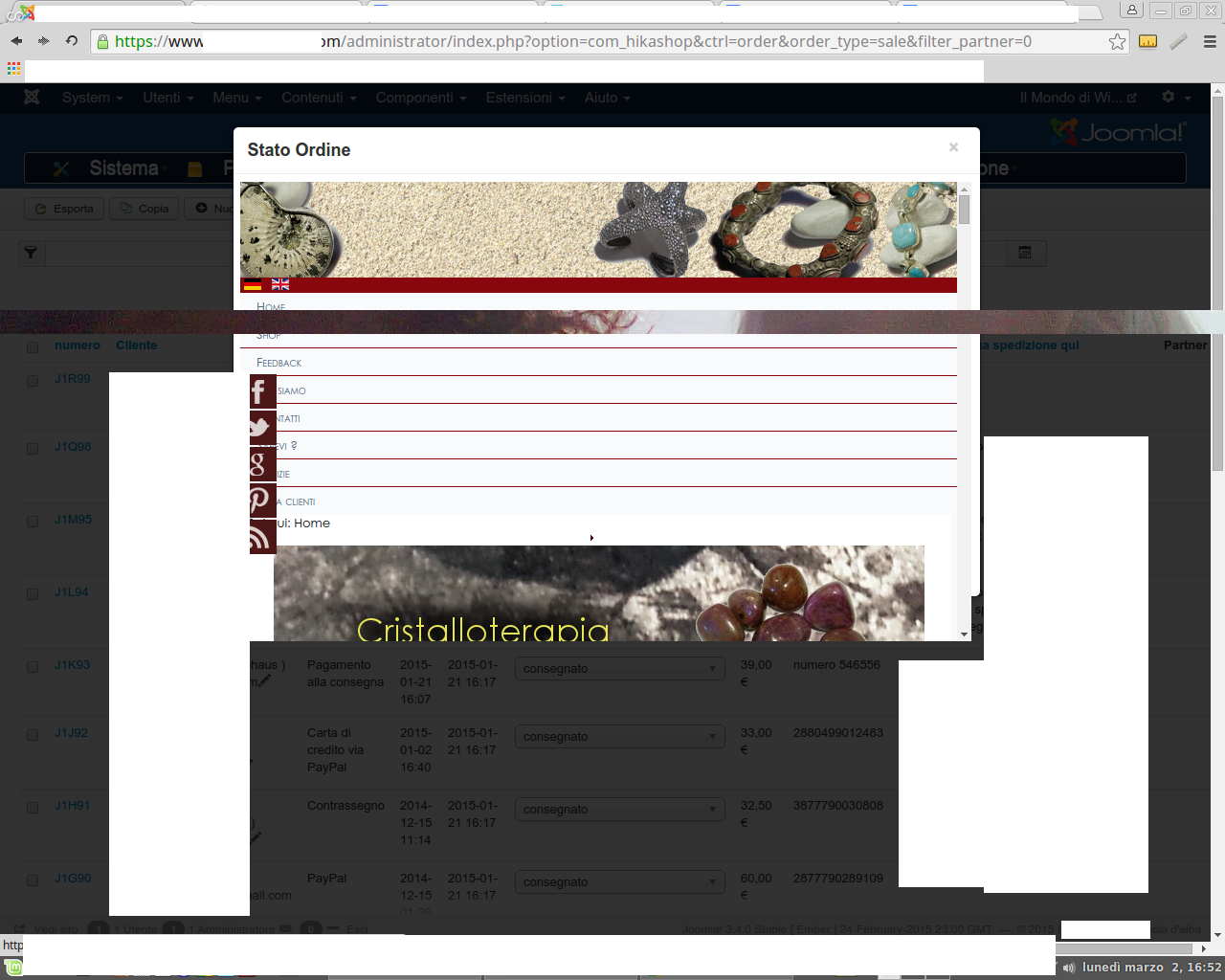The width and height of the screenshot is (1225, 980).
Task: Open the Componenti menu
Action: point(421,98)
